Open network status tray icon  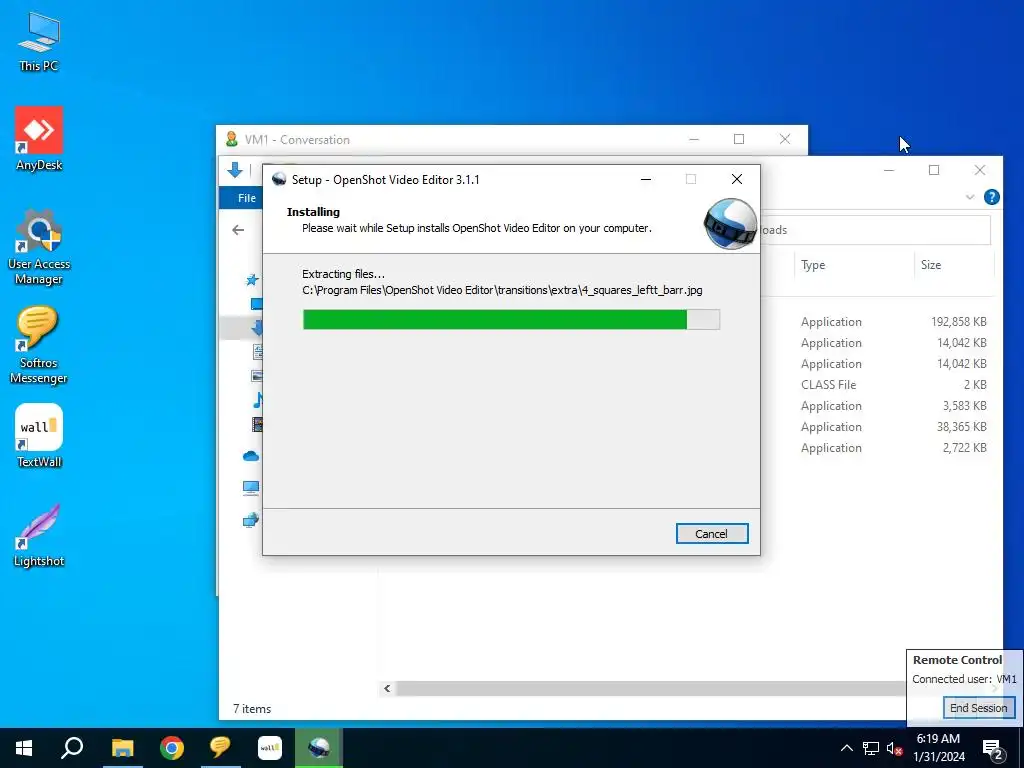[871, 748]
